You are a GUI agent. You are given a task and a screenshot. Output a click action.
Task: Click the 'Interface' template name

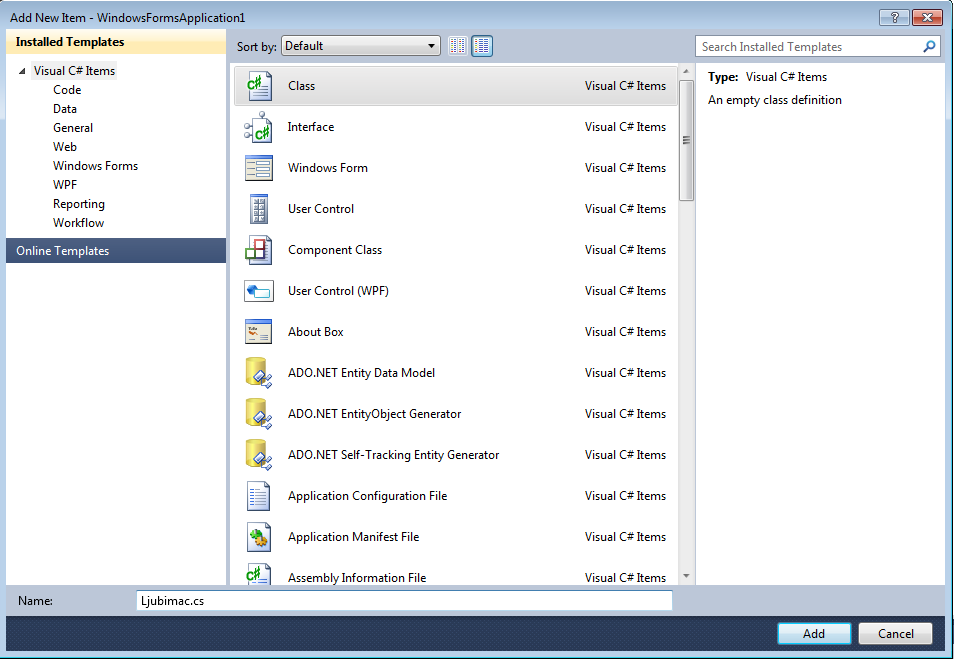[x=311, y=127]
